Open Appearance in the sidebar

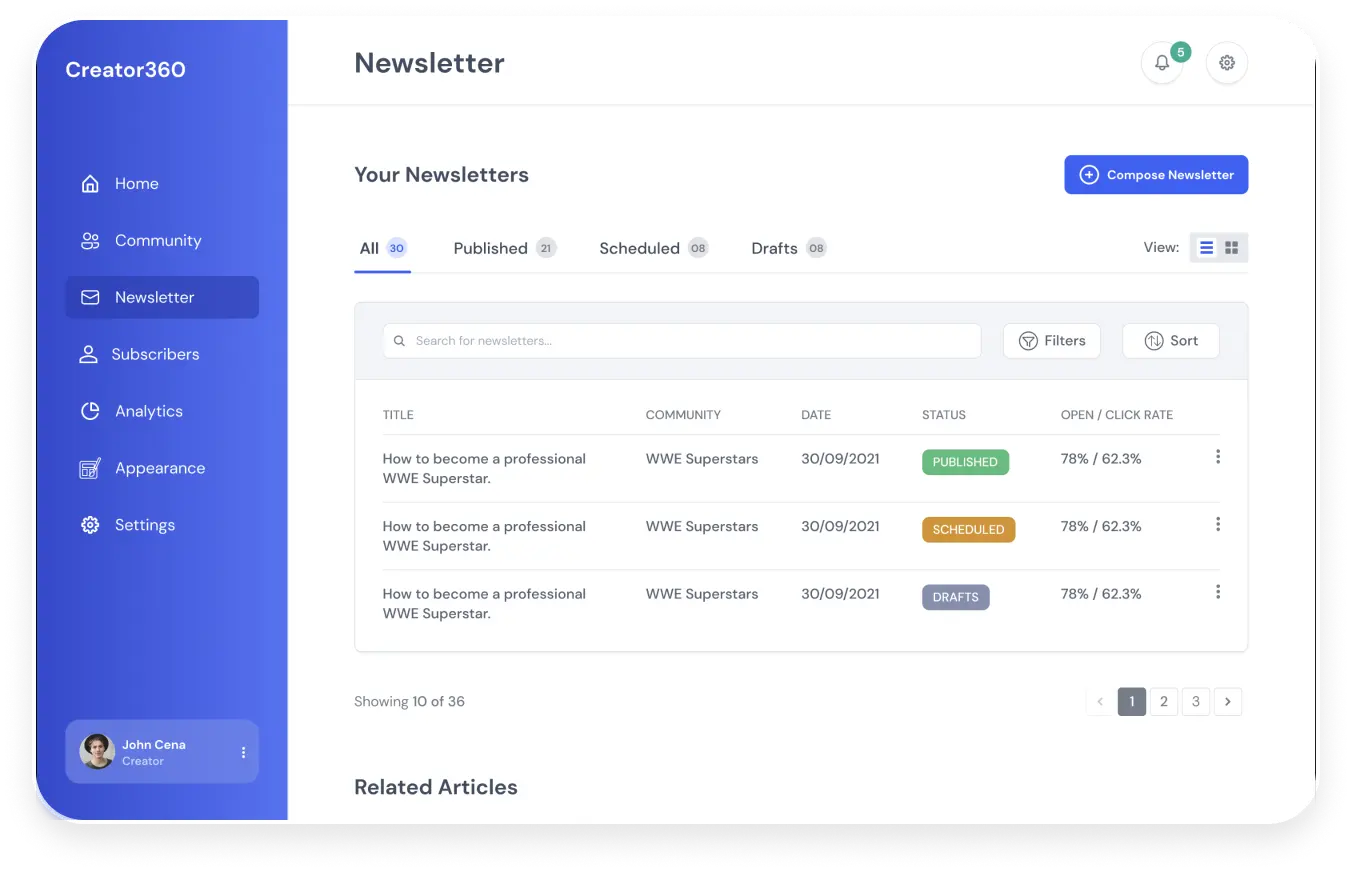pos(159,469)
